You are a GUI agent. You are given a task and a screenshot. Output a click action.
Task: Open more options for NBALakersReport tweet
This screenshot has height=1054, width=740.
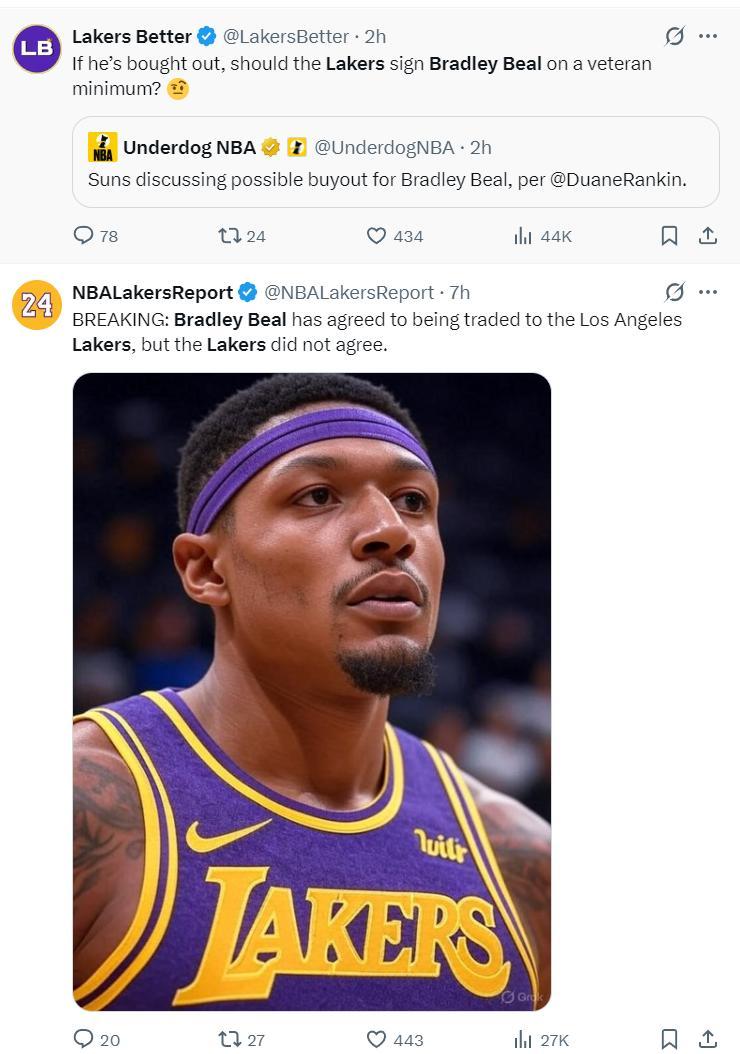point(708,292)
